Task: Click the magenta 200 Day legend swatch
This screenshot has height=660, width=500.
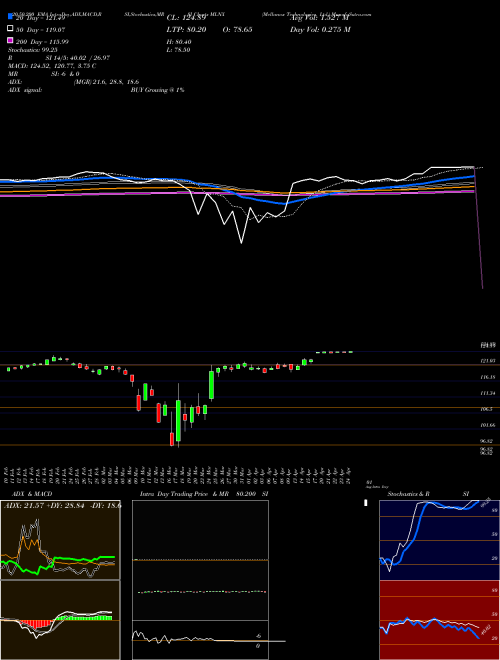Action: point(10,41)
